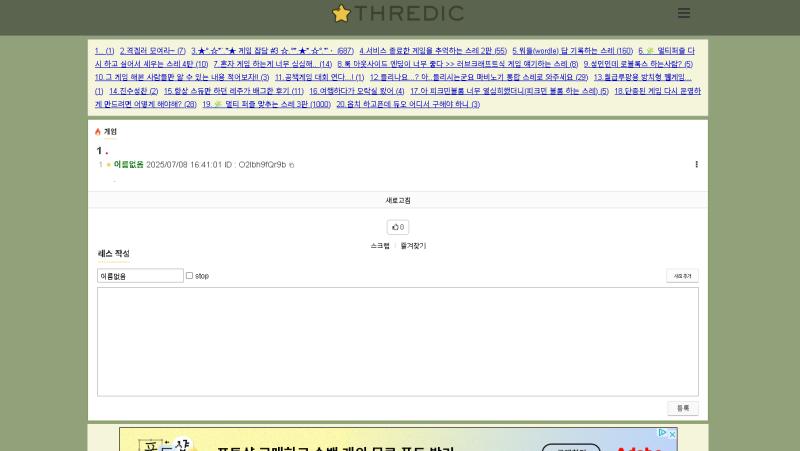
Task: Click the thread title heading 1 .
Action: click(x=102, y=151)
